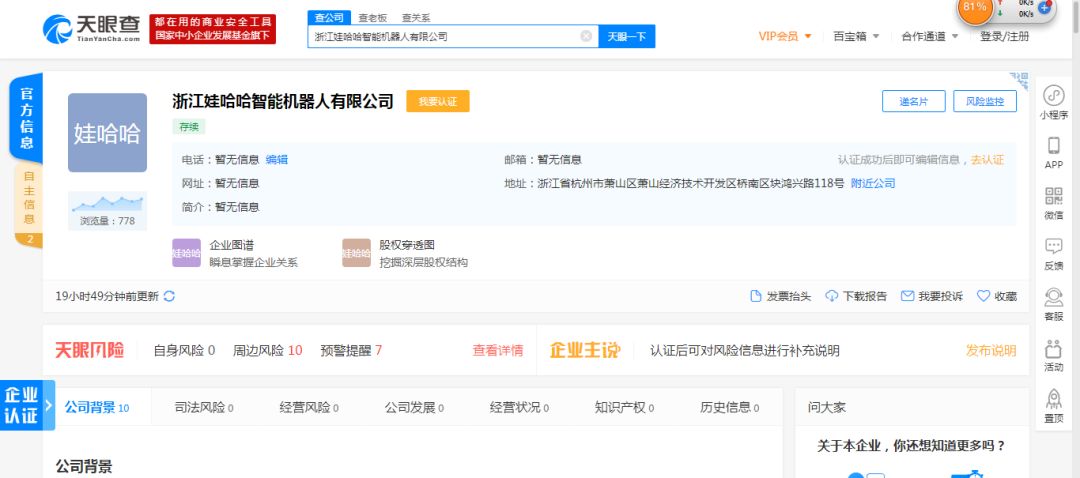Clear the search box with X icon
The height and width of the screenshot is (478, 1080).
tap(586, 36)
